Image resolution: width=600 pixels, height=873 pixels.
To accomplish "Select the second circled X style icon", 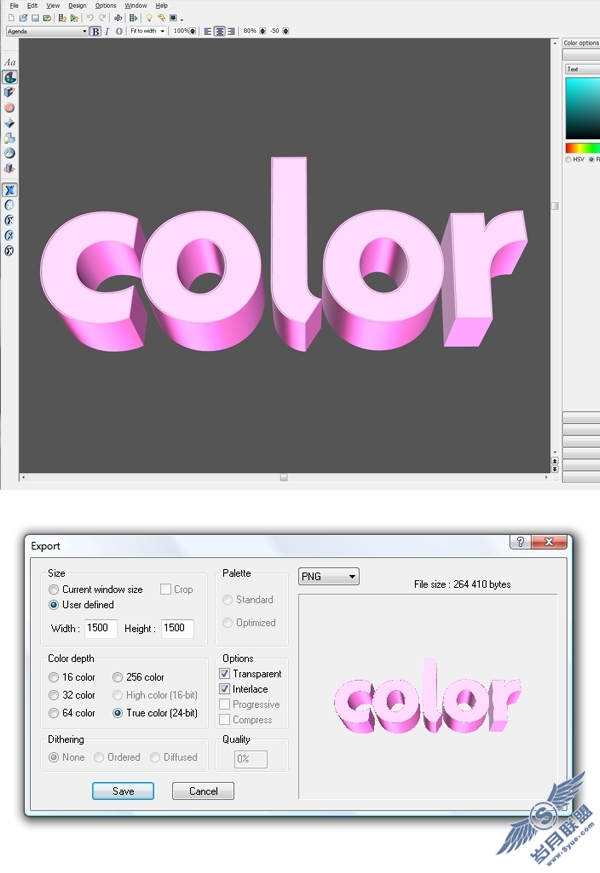I will point(9,205).
